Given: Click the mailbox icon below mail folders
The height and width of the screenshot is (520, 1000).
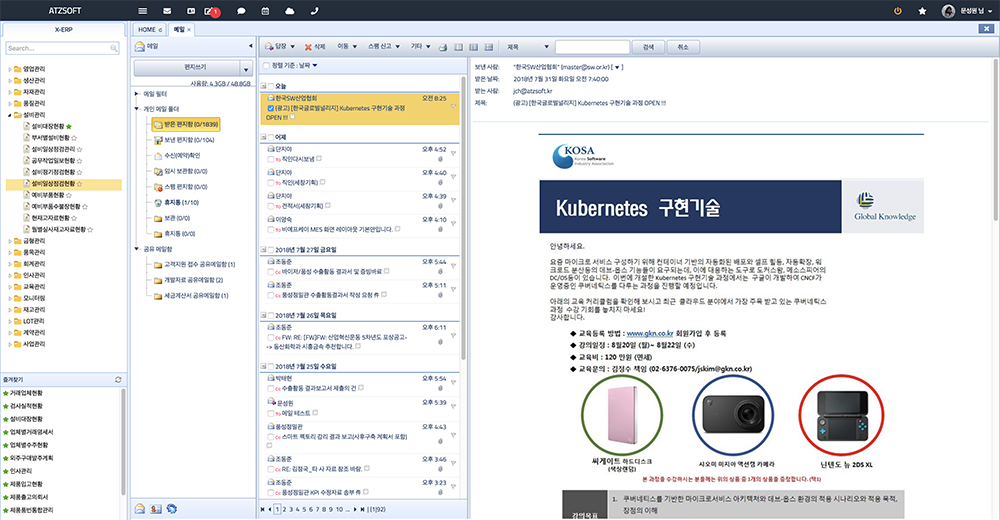Looking at the screenshot, I should tap(140, 509).
